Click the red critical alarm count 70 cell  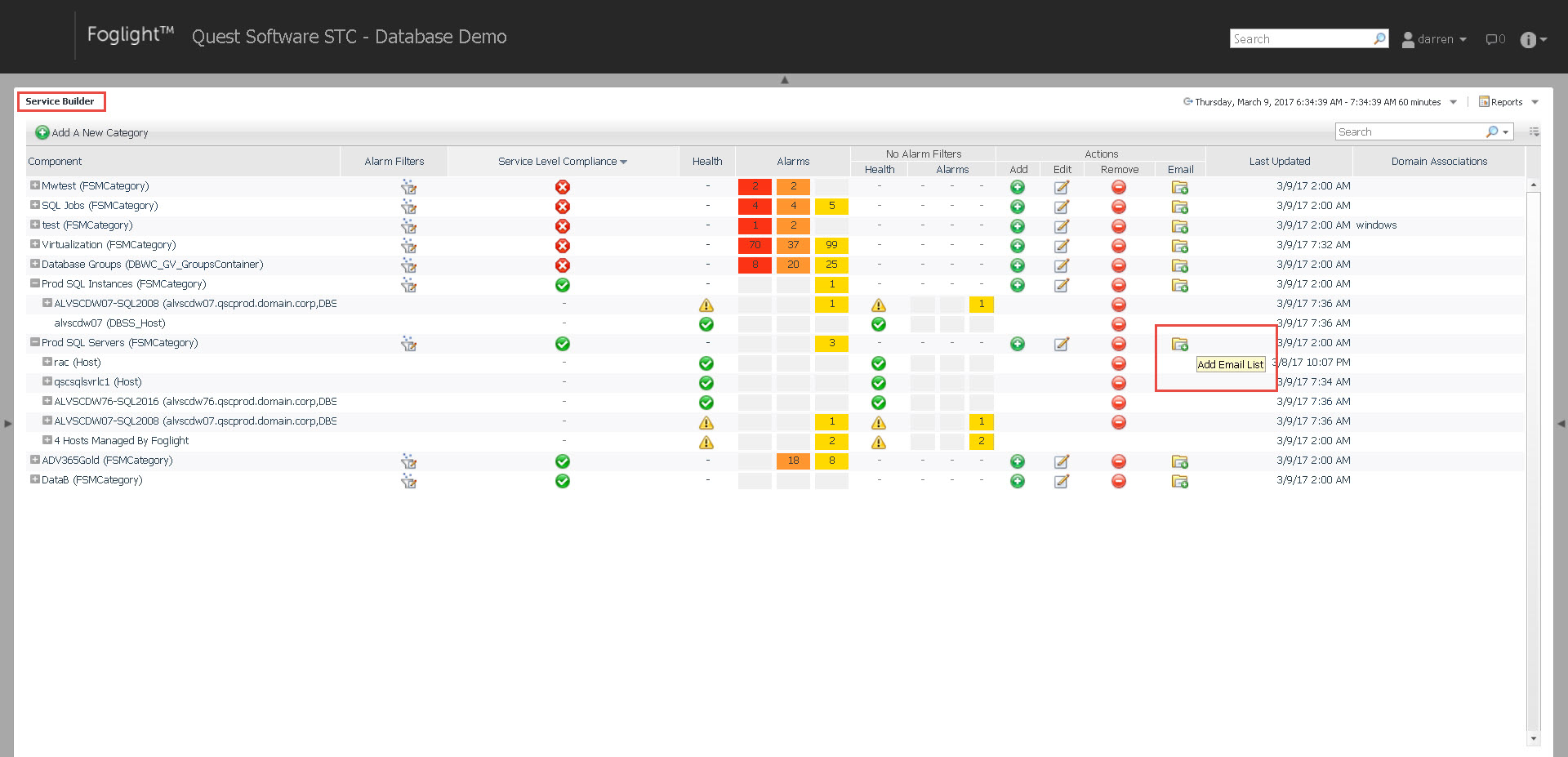tap(755, 245)
